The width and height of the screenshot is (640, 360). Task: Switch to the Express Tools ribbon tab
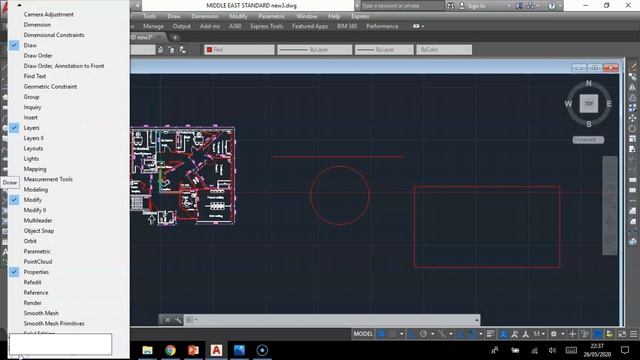pos(267,26)
